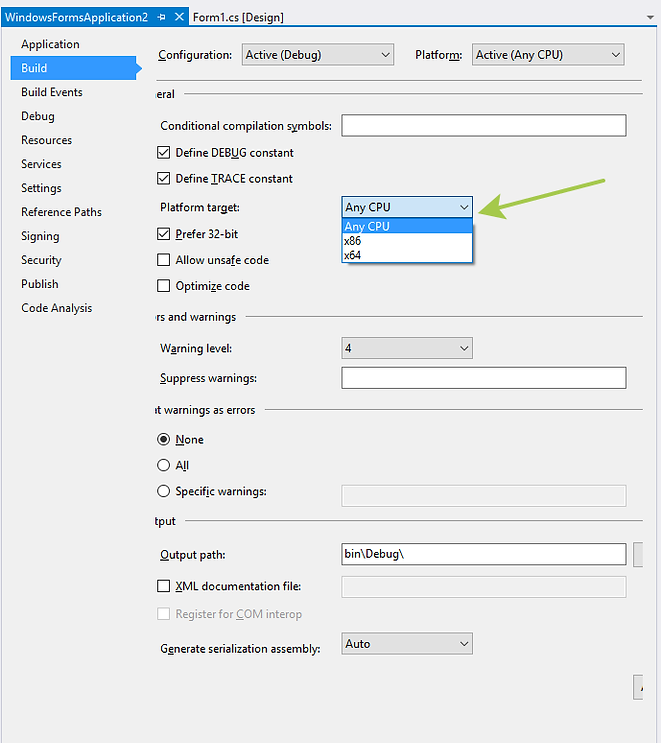
Task: Open the Platform dropdown
Action: [x=548, y=55]
